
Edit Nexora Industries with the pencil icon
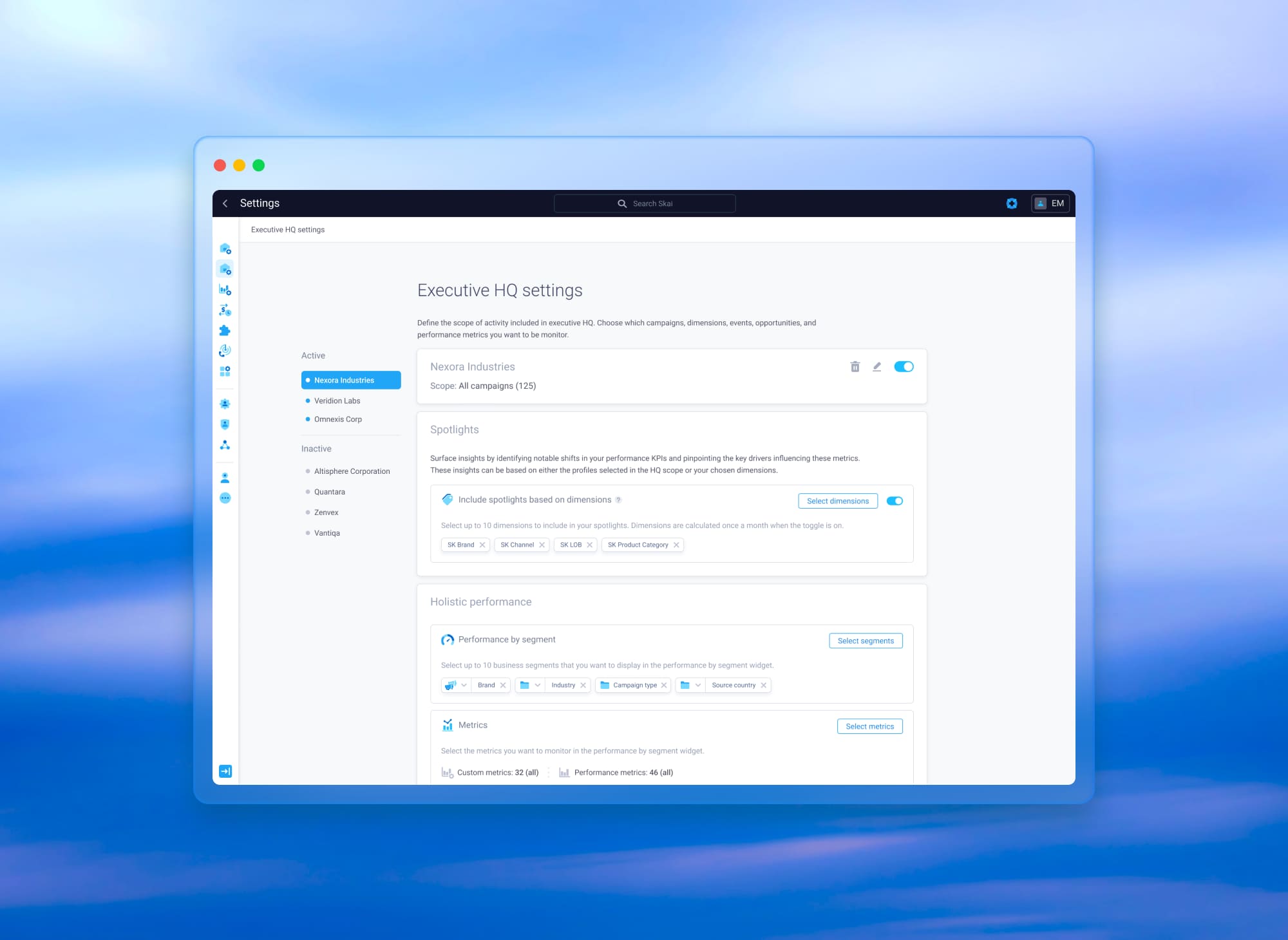(876, 367)
